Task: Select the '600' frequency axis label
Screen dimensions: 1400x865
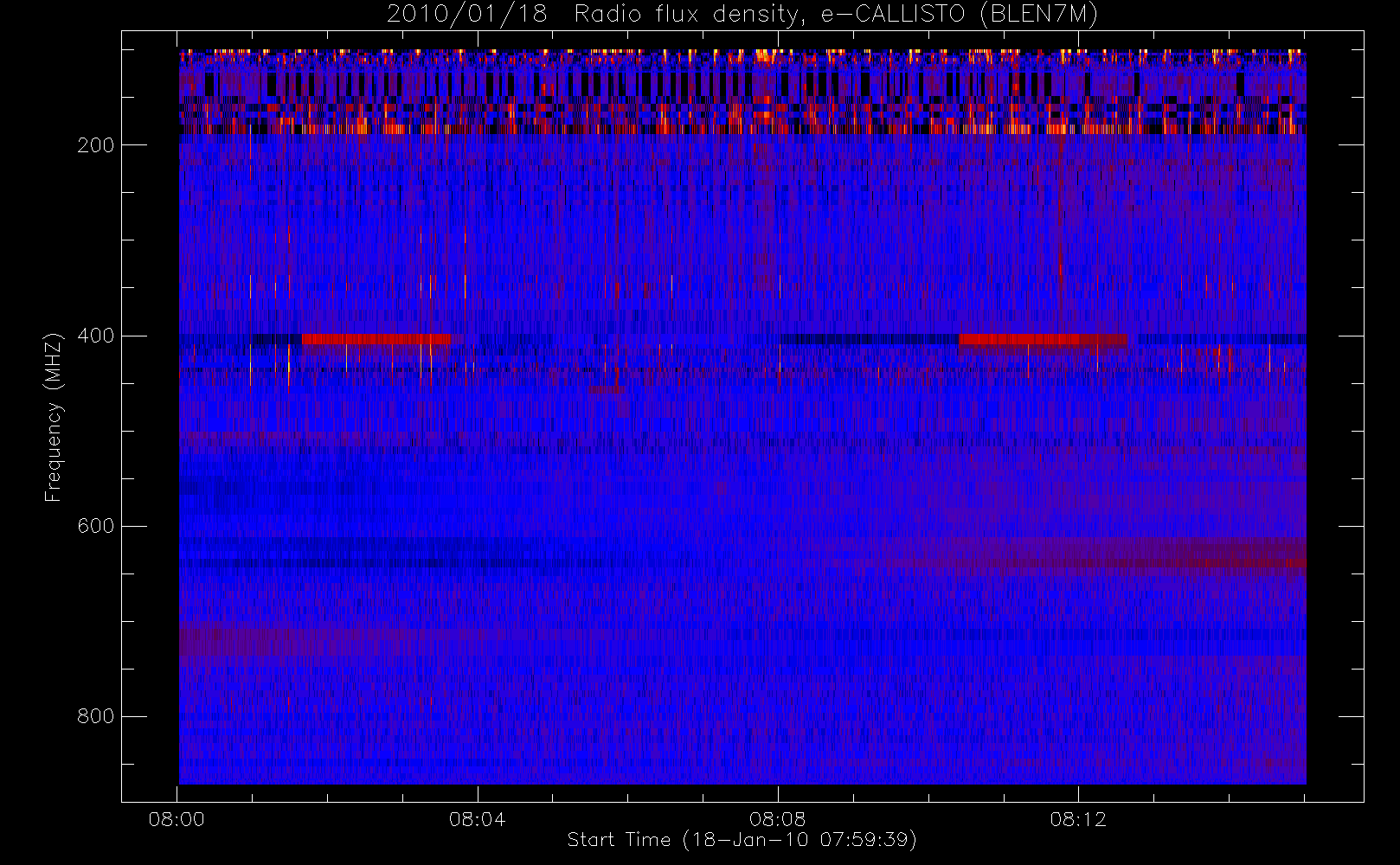Action: click(x=96, y=526)
